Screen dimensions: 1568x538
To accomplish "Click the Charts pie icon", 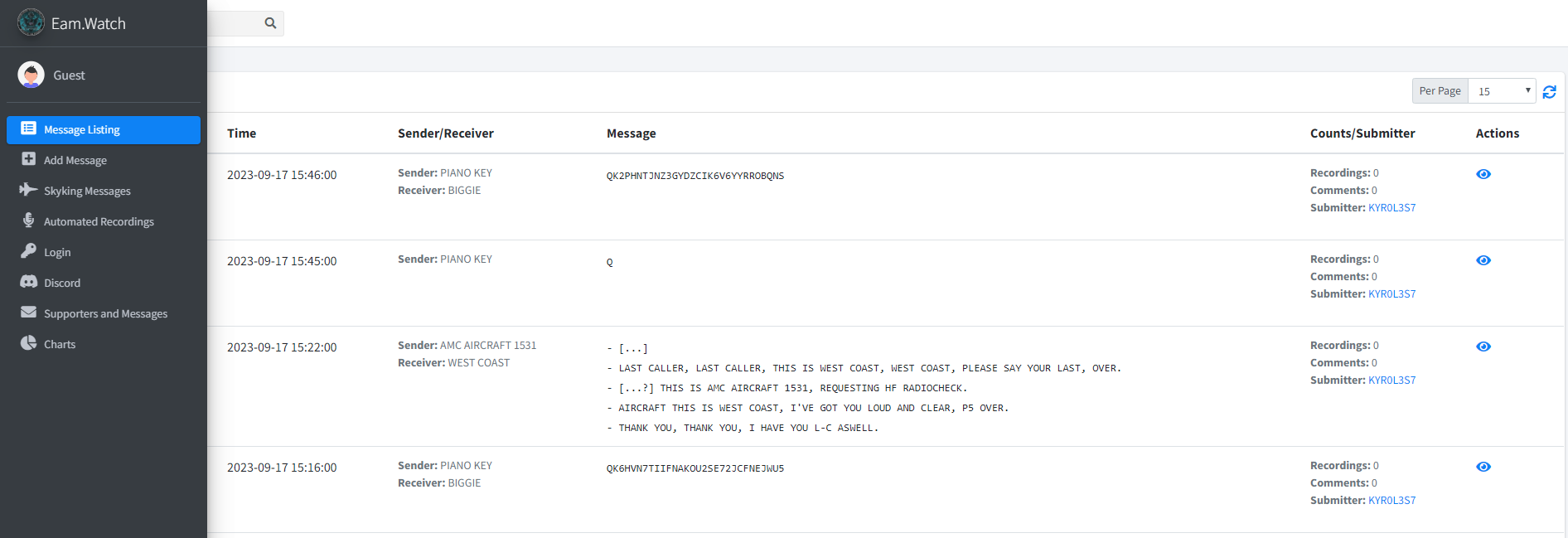I will pyautogui.click(x=28, y=343).
